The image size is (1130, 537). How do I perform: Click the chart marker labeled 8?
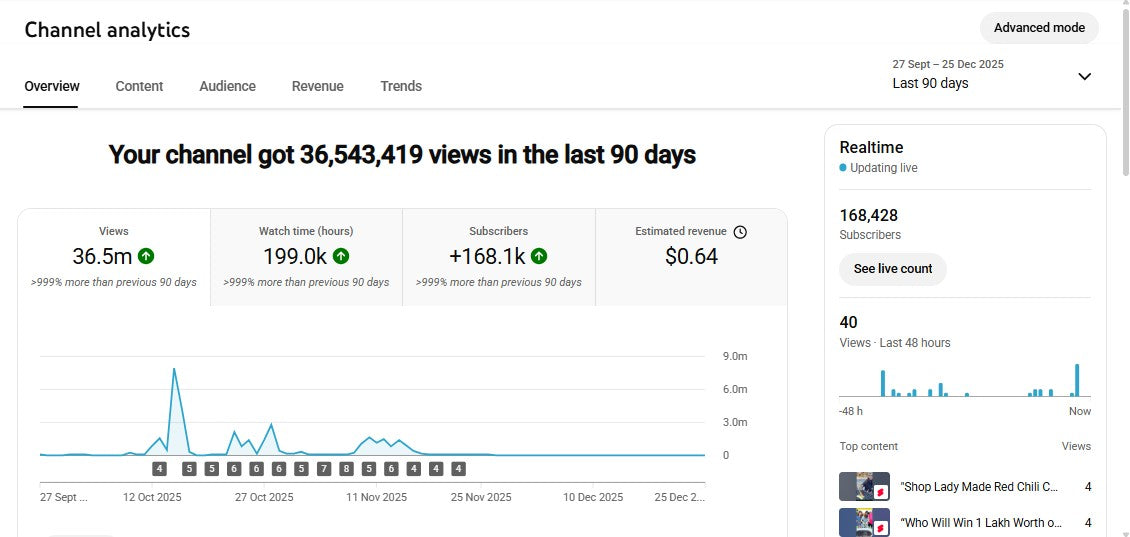pos(346,468)
